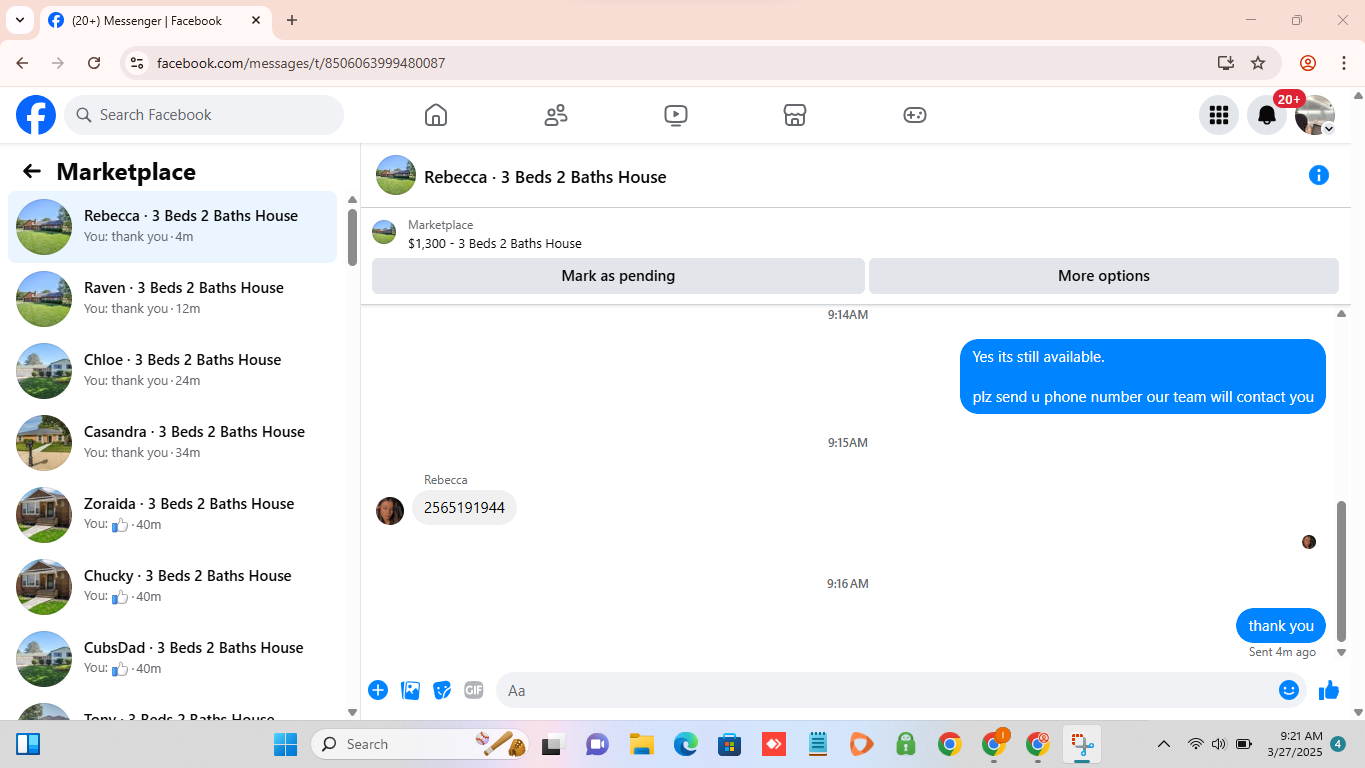Open Microsoft Store from the taskbar
This screenshot has width=1365, height=768.
point(729,744)
